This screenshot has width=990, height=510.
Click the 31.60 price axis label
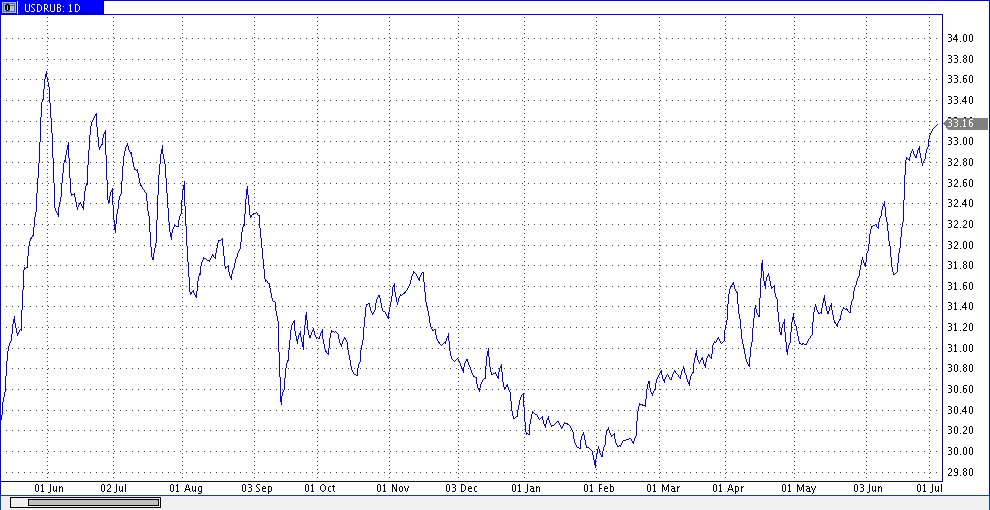[960, 286]
